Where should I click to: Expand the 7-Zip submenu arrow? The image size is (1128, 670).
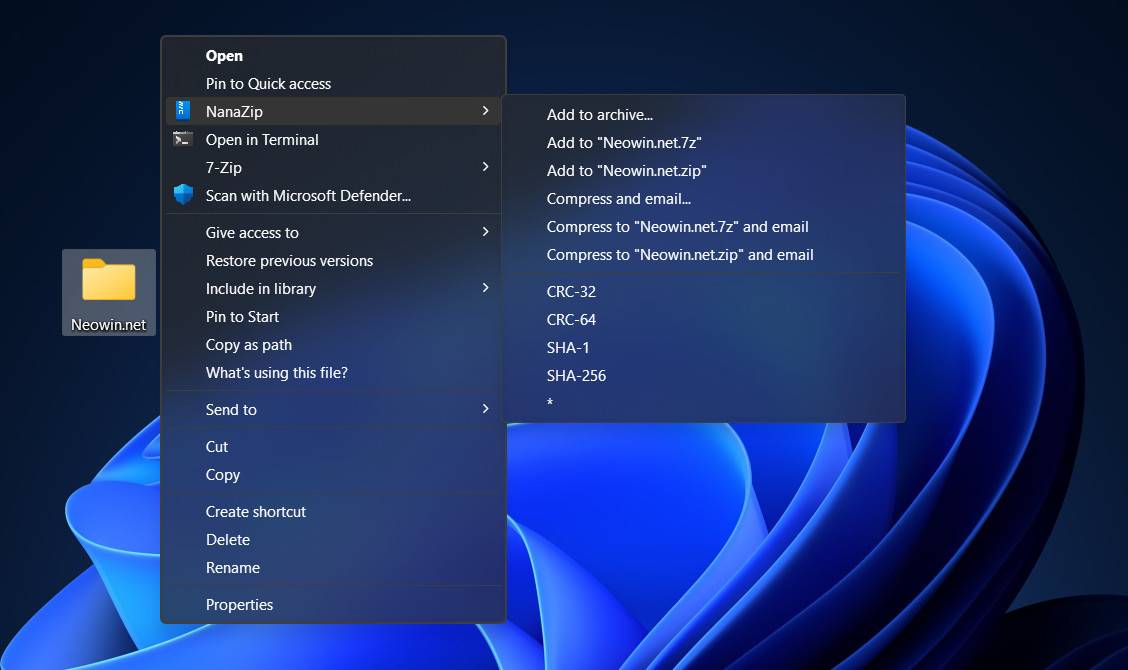pos(486,167)
